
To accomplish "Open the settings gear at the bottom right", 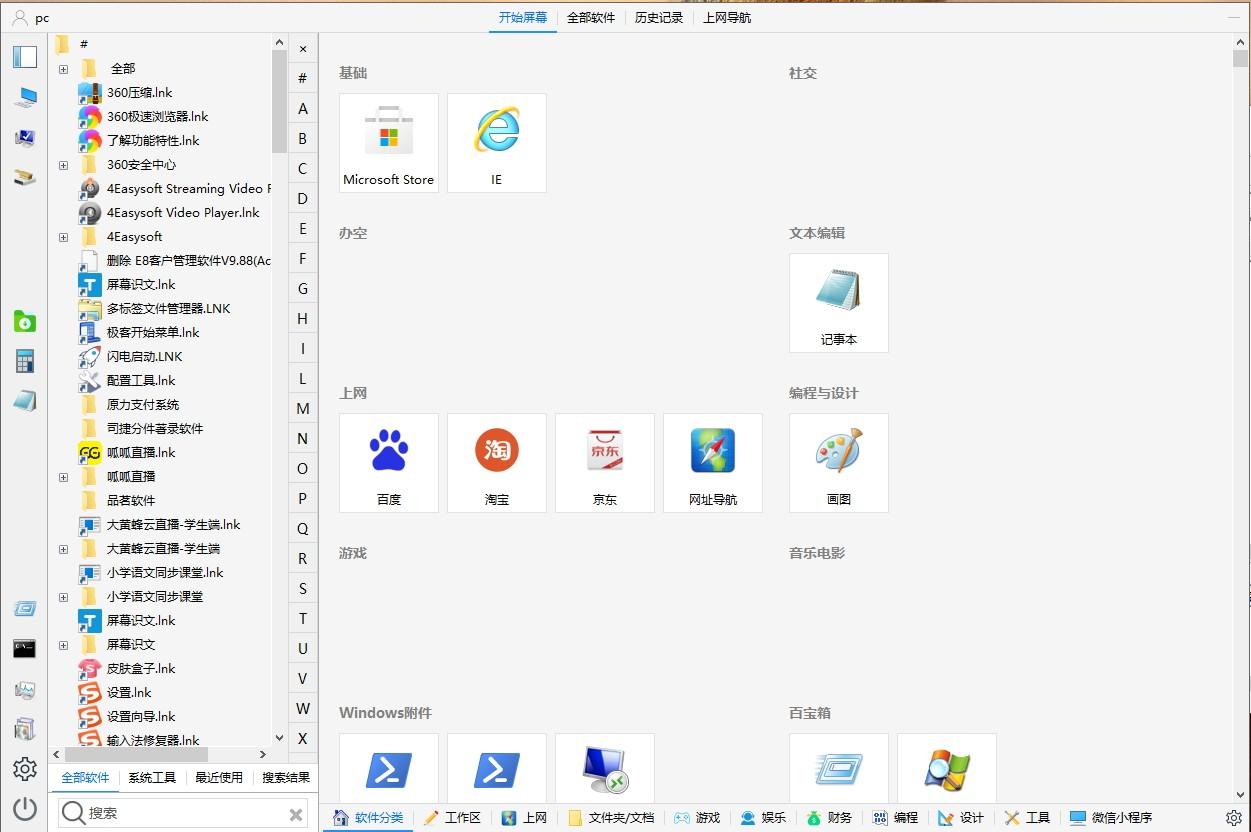I will pos(1234,817).
